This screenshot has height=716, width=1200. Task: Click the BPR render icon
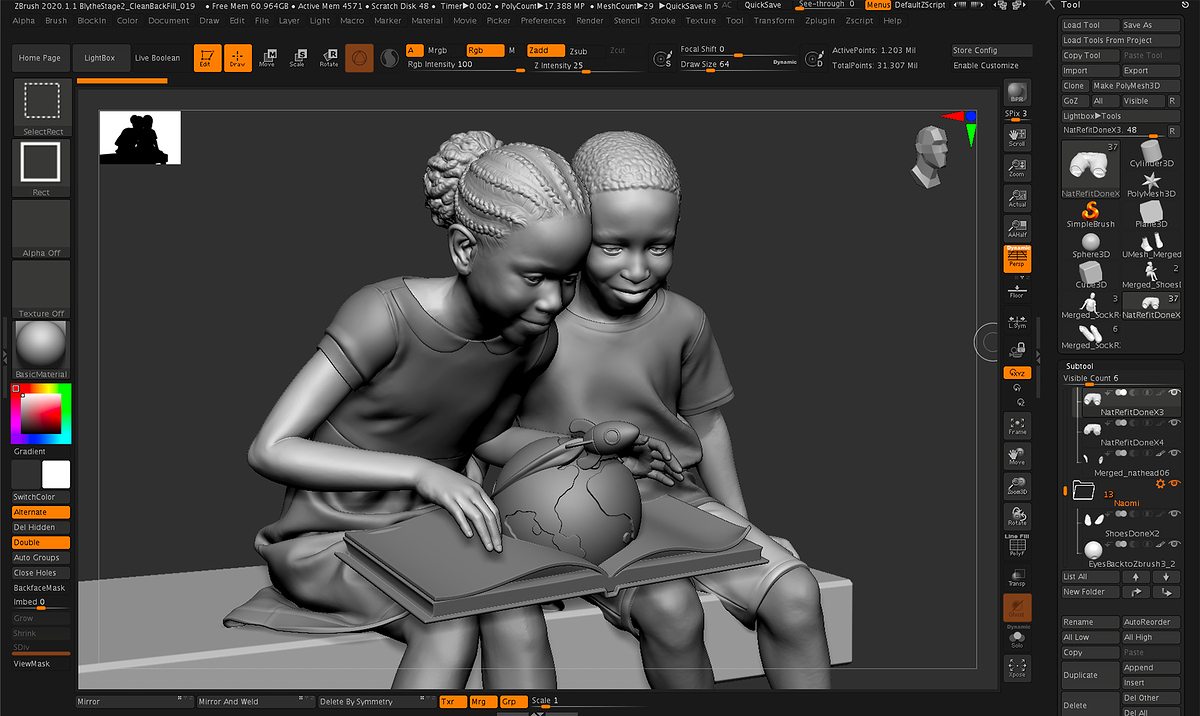tap(1017, 92)
